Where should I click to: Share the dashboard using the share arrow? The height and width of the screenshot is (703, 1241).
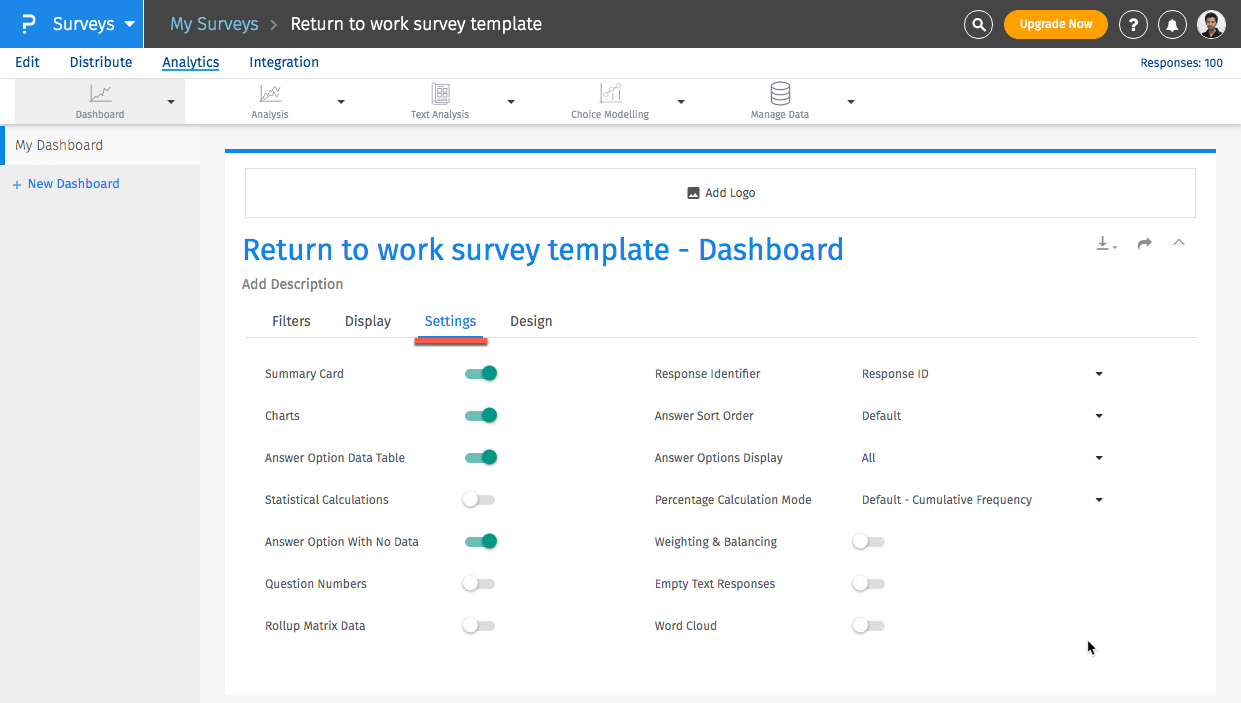coord(1143,242)
